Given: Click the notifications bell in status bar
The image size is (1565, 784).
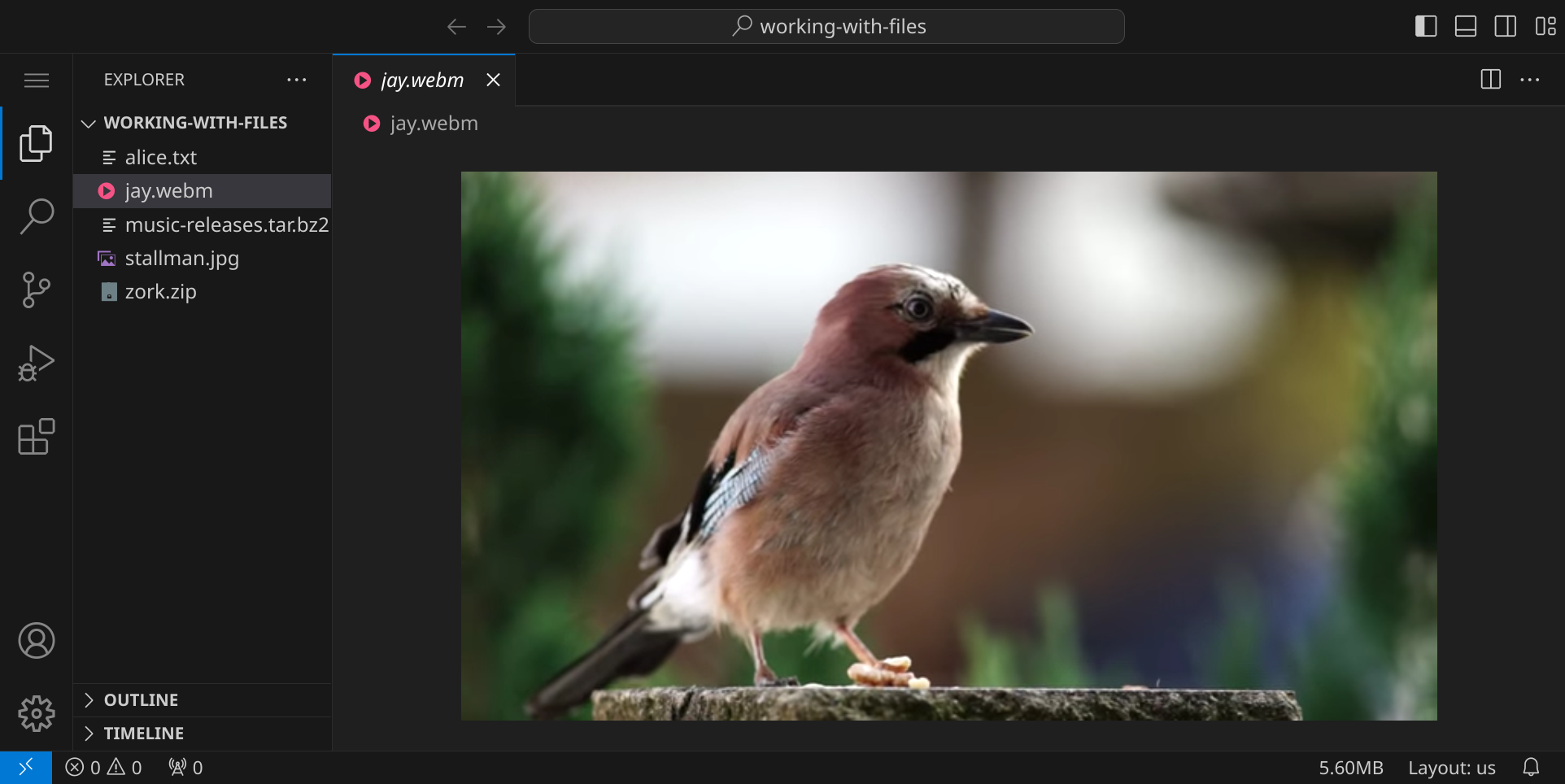Looking at the screenshot, I should click(x=1531, y=767).
